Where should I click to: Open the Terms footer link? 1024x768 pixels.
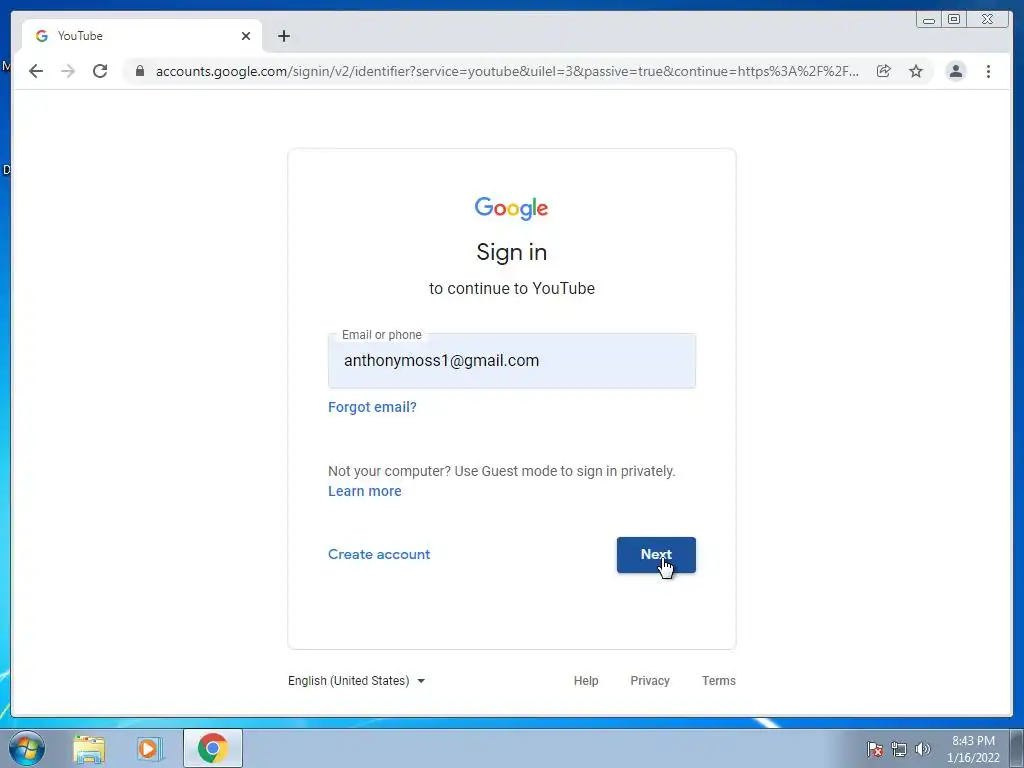(718, 680)
